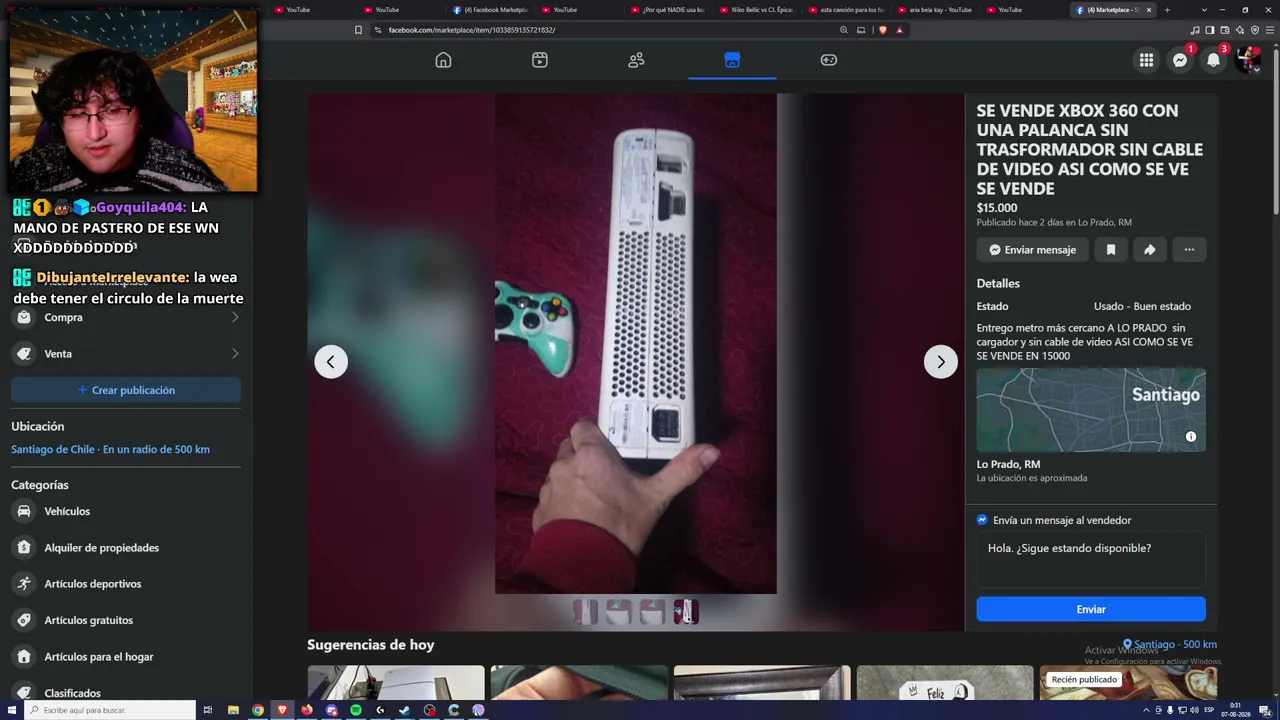Open the Windows Start menu
The image size is (1280, 720).
(x=11, y=710)
